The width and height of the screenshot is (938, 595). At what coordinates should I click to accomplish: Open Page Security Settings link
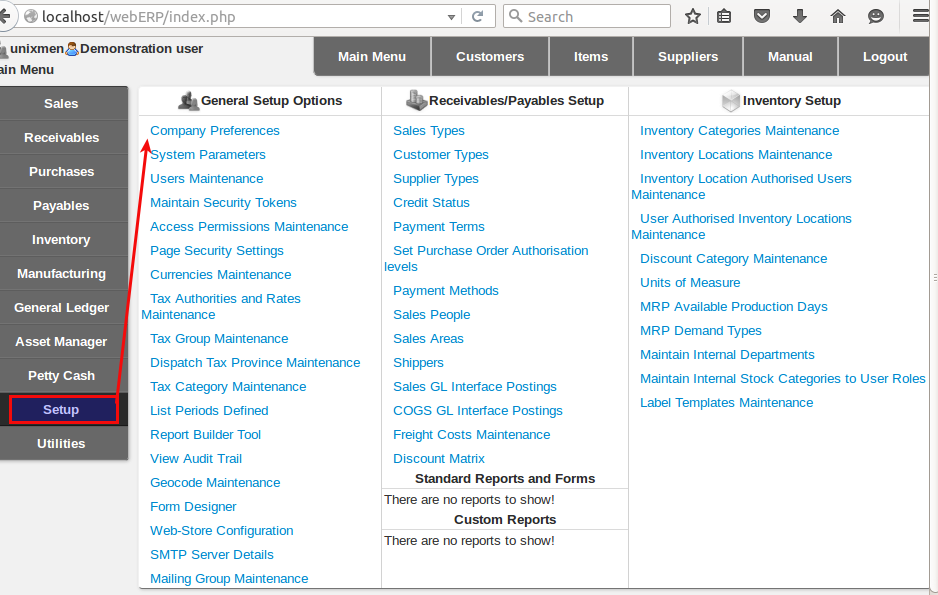[217, 251]
